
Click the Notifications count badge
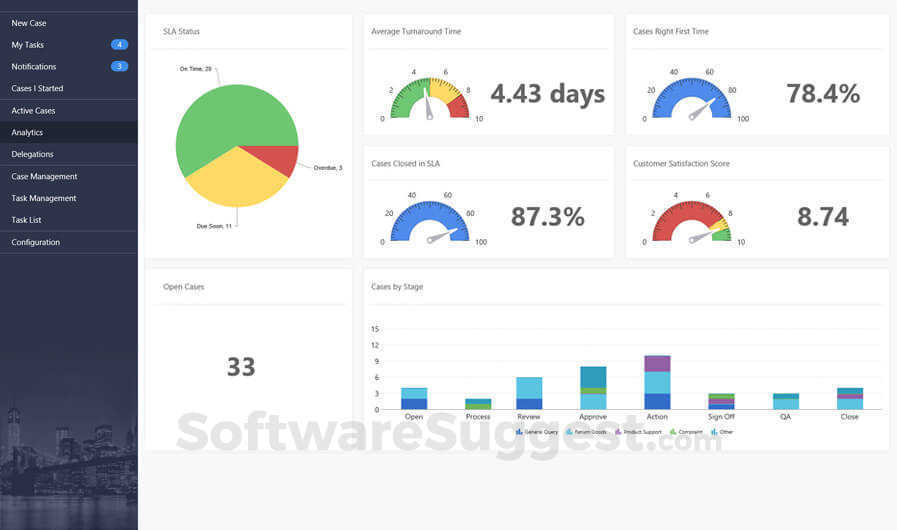[119, 66]
